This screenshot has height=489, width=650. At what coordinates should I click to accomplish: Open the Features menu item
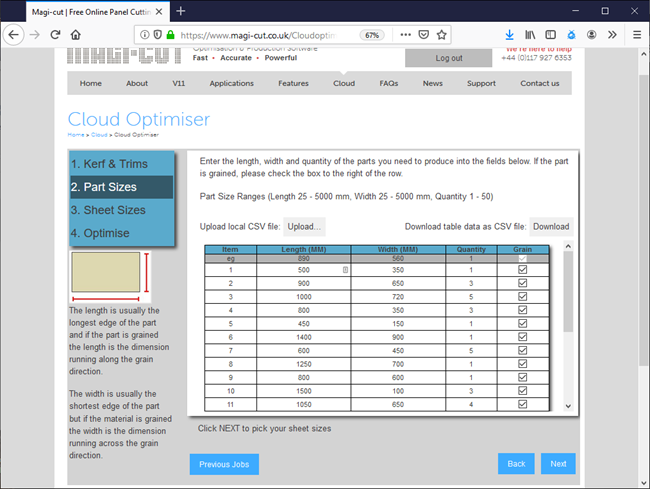293,83
